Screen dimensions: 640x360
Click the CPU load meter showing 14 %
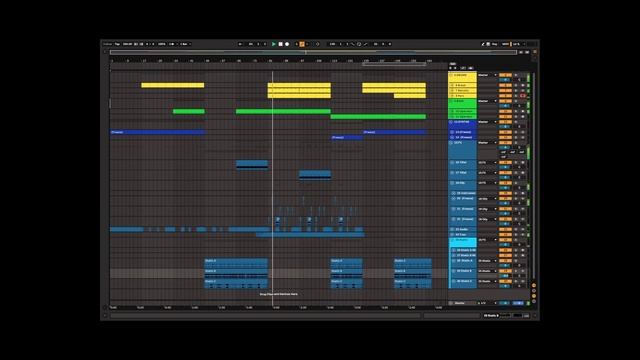[517, 44]
